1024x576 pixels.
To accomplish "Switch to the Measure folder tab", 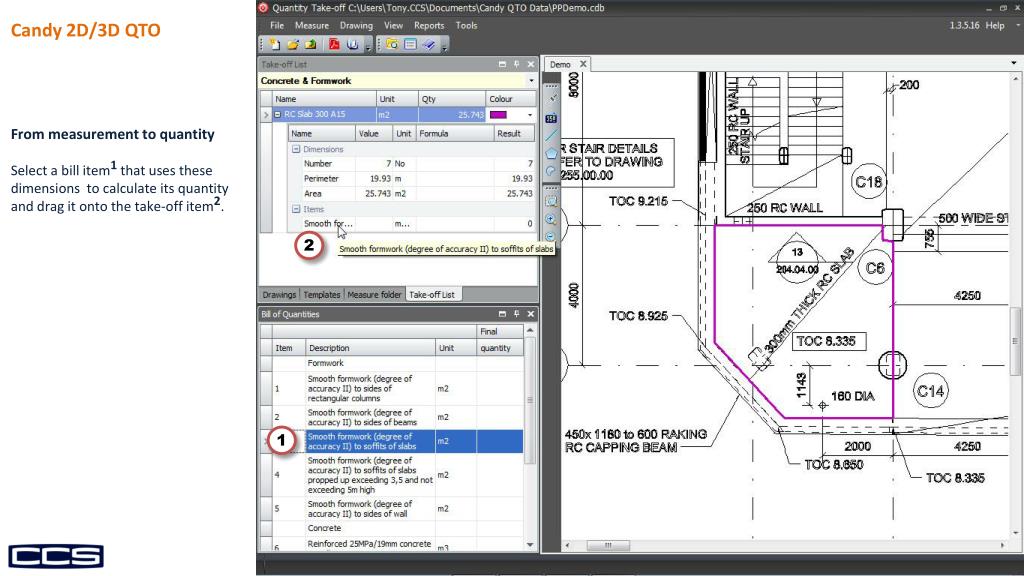I will tap(374, 295).
